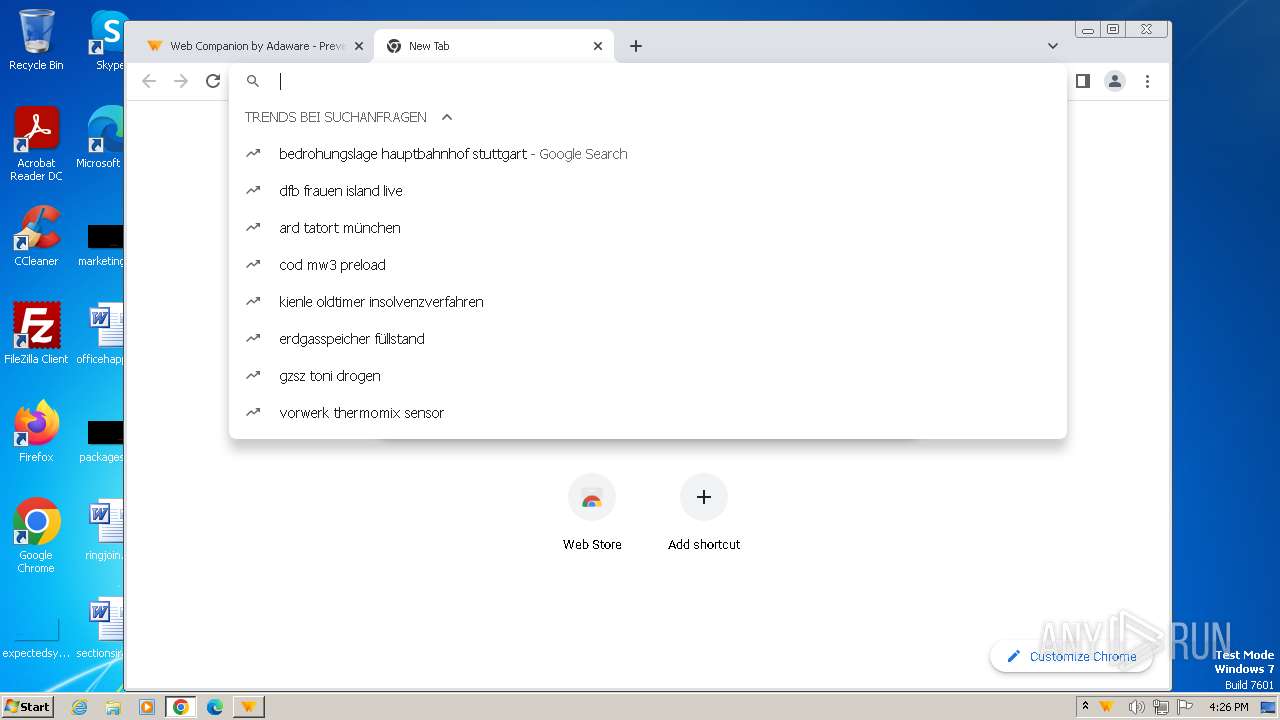Select suggestion cod mw3 preload
This screenshot has width=1280, height=720.
pos(648,265)
